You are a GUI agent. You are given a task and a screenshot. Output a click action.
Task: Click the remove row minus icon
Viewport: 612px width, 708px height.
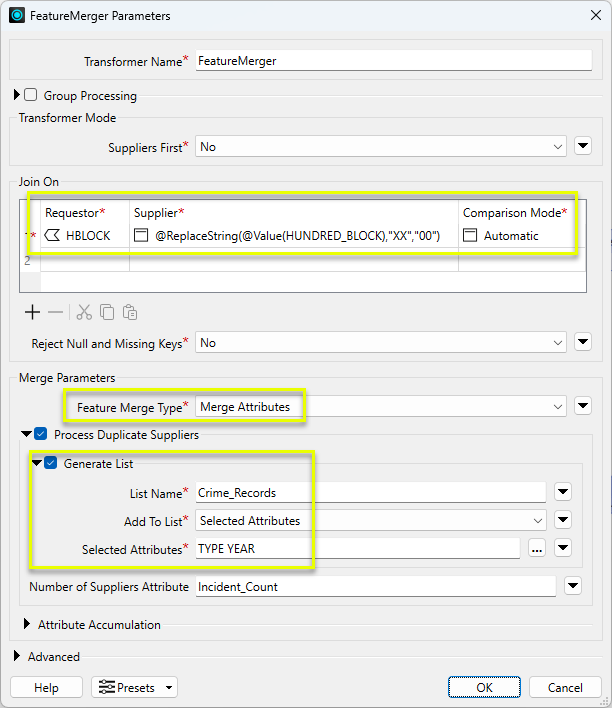56,312
